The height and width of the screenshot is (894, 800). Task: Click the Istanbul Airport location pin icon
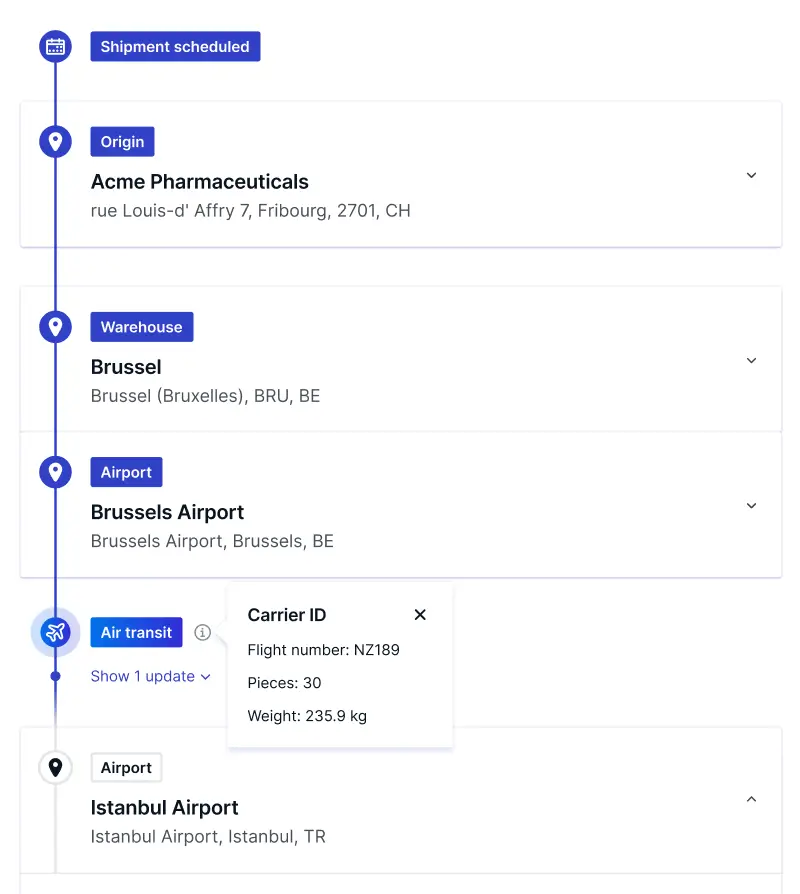[55, 767]
